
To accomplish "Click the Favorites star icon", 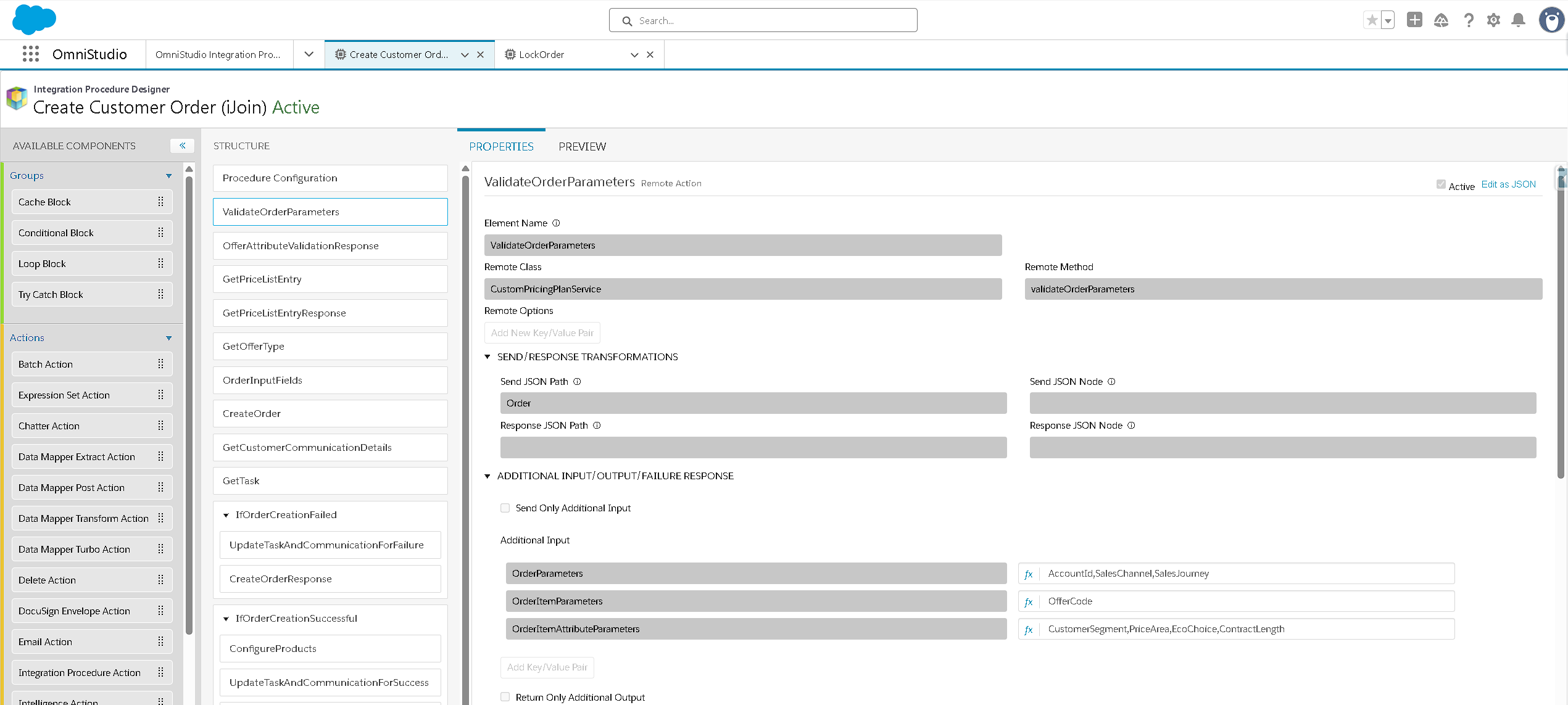I will tap(1371, 20).
